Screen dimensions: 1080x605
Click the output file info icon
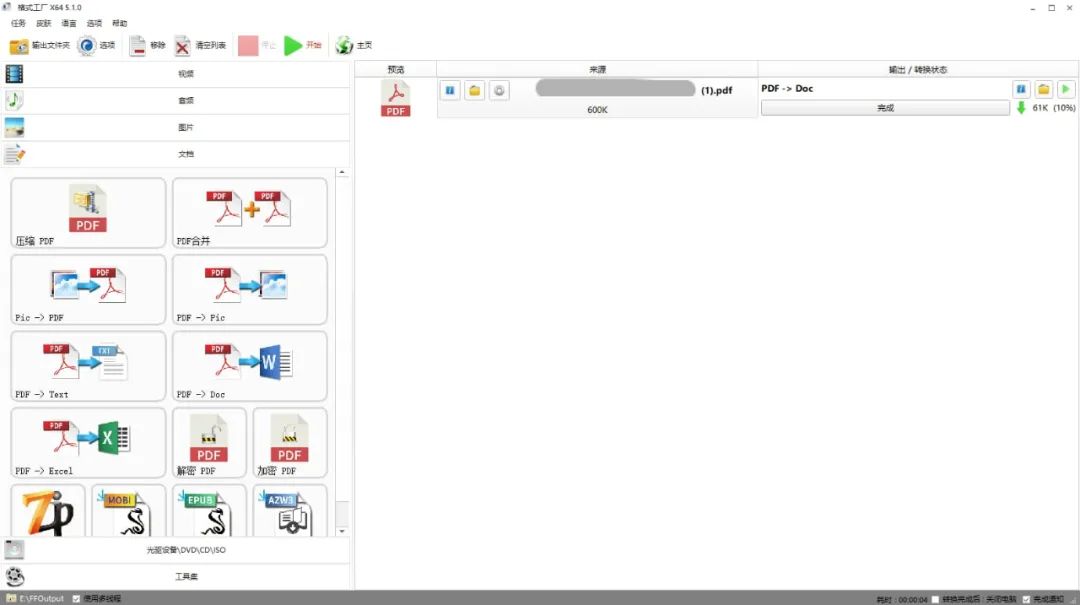tap(1021, 89)
